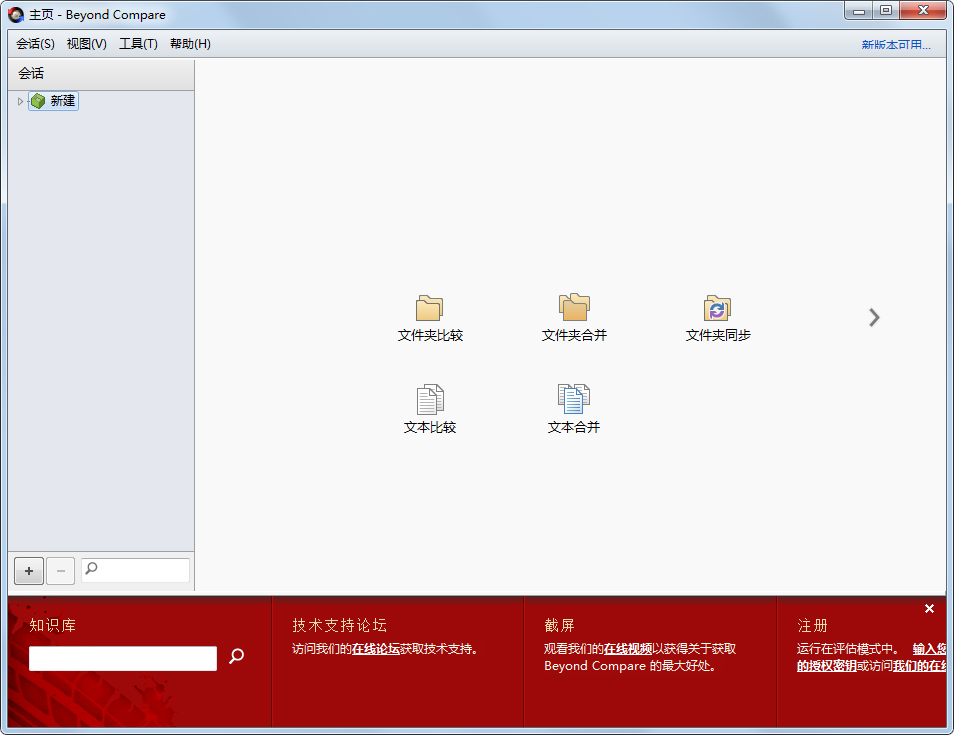Dismiss the red banner with the X icon
The width and height of the screenshot is (954, 735).
pos(929,607)
